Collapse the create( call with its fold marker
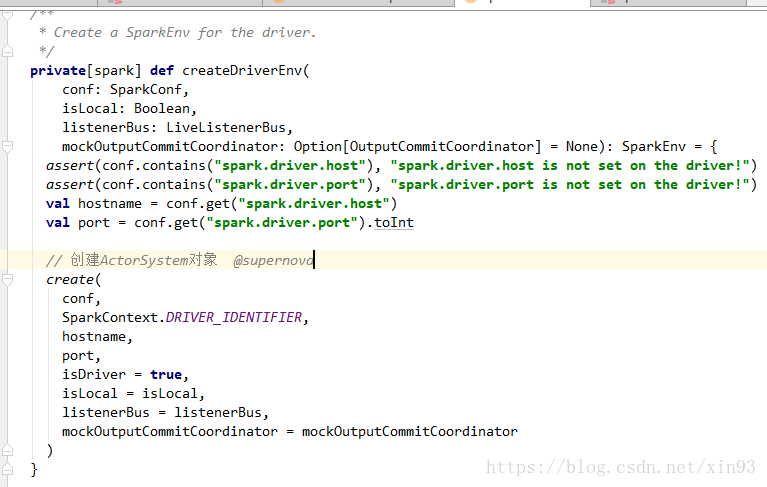 7,280
